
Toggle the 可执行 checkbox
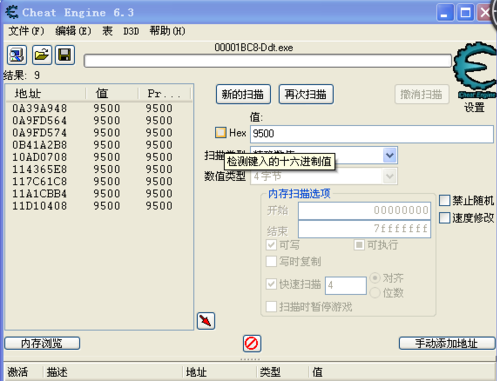[x=359, y=245]
